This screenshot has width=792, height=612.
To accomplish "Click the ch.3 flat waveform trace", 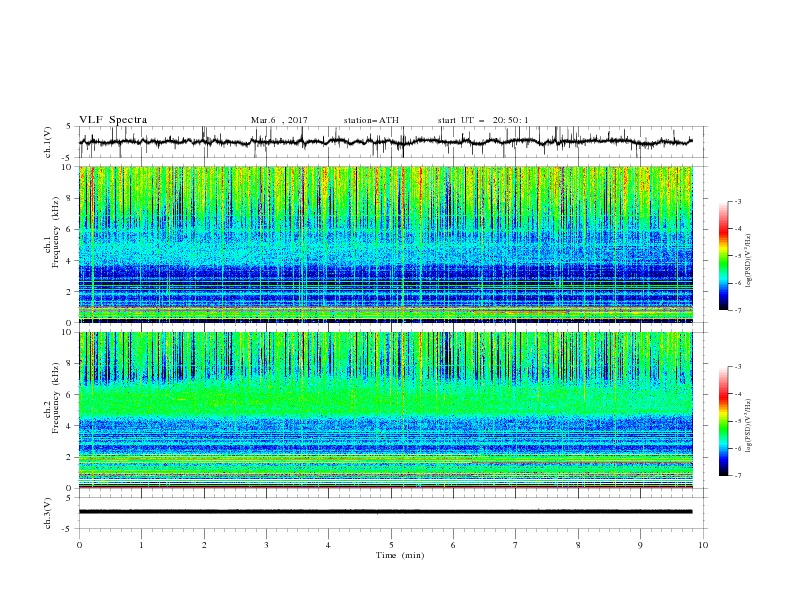I will (x=386, y=512).
